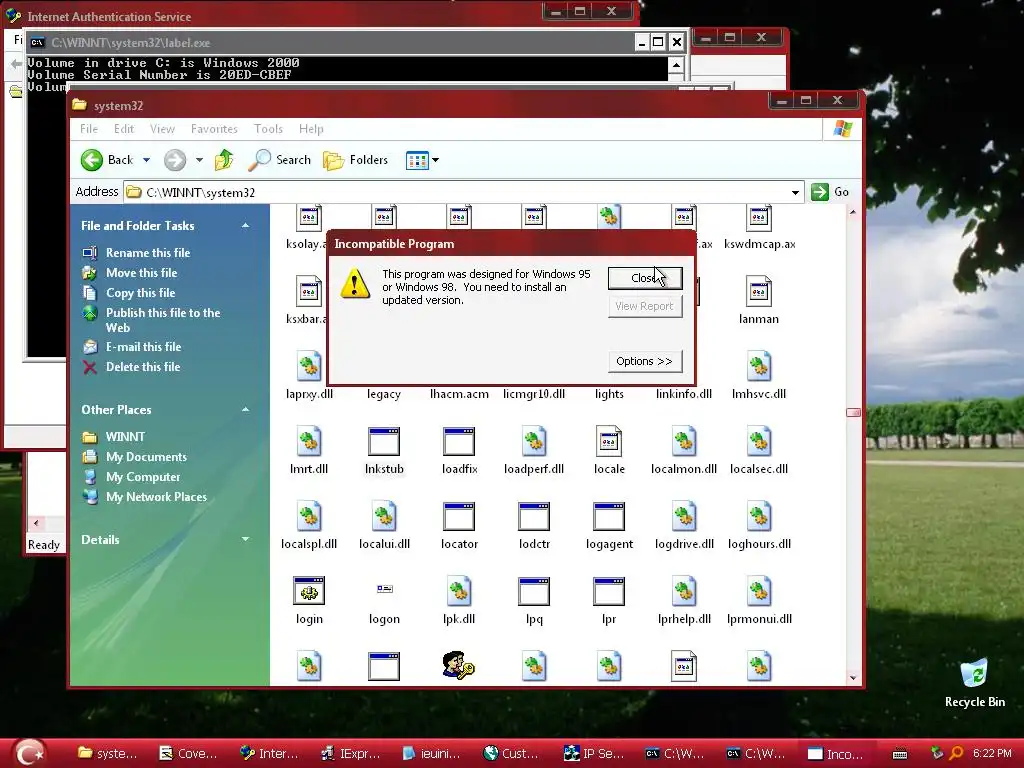
Task: Select the loghours.dll file icon
Action: tap(759, 517)
